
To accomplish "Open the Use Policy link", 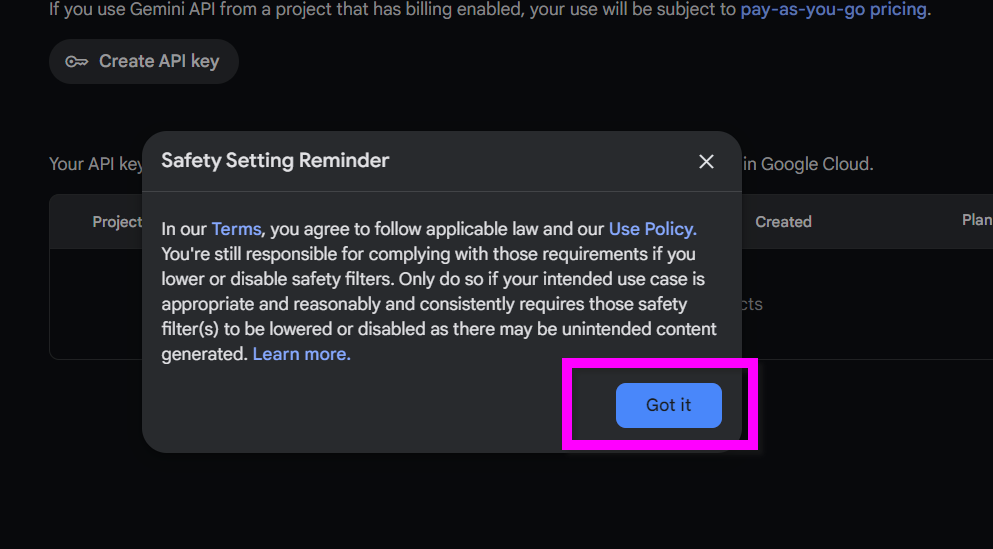I will pos(652,228).
